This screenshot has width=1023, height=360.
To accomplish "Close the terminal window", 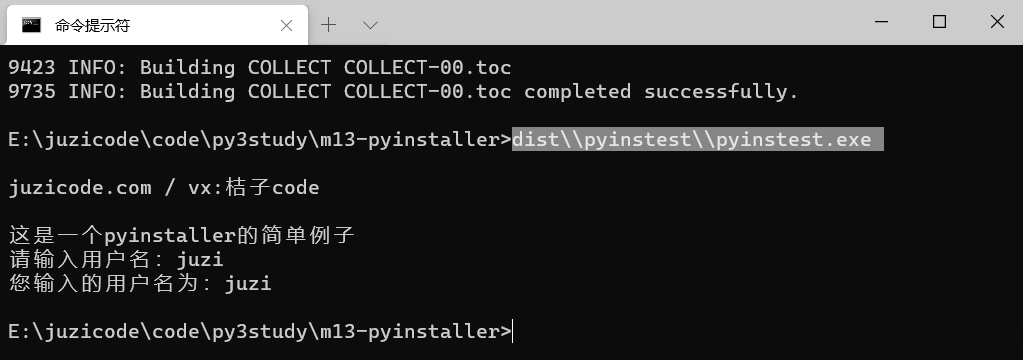I will pyautogui.click(x=997, y=22).
